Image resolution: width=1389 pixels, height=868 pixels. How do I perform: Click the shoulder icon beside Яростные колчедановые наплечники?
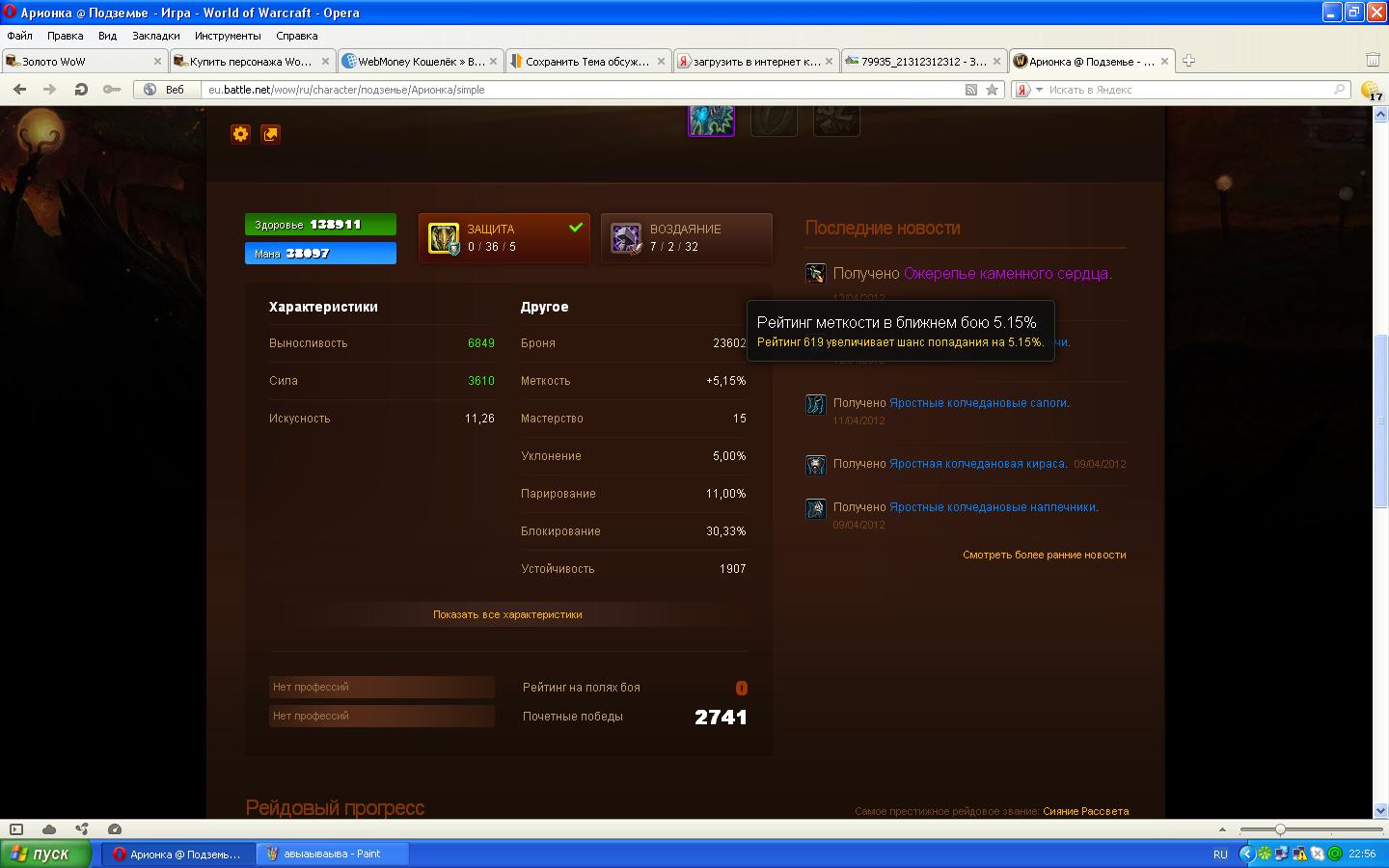816,508
